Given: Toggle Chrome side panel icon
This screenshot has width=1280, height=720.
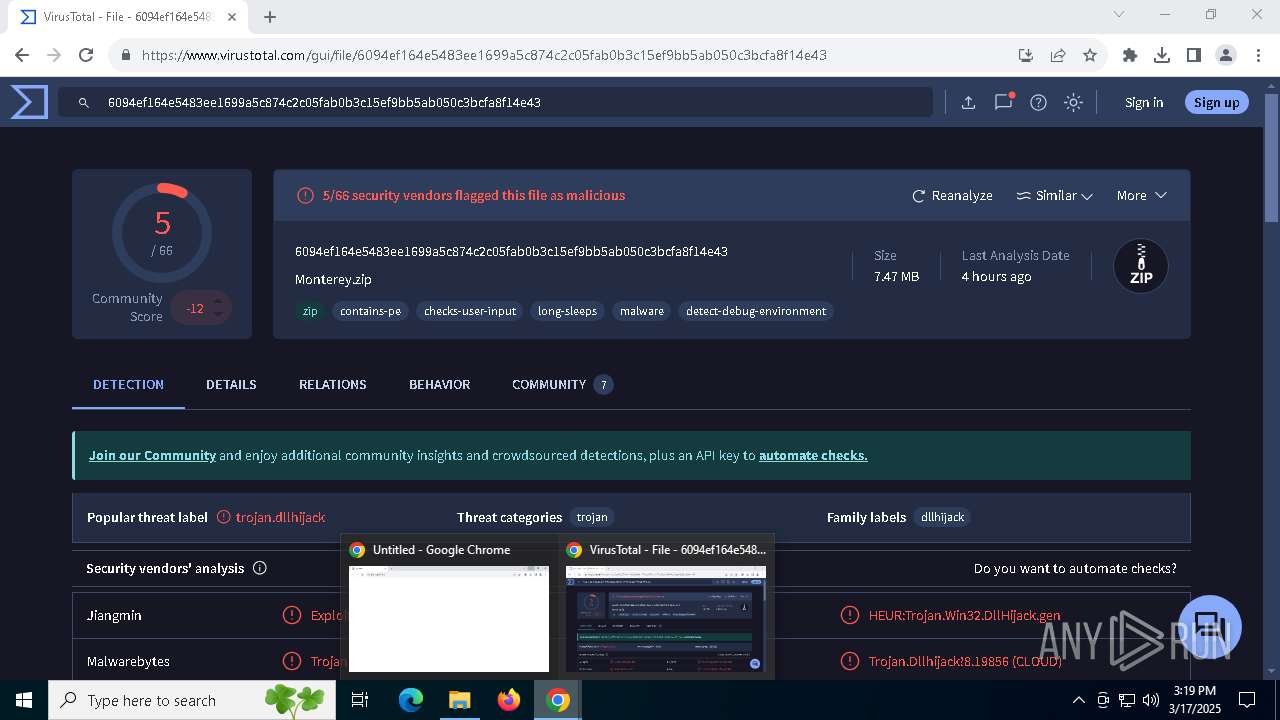Looking at the screenshot, I should click(x=1194, y=55).
